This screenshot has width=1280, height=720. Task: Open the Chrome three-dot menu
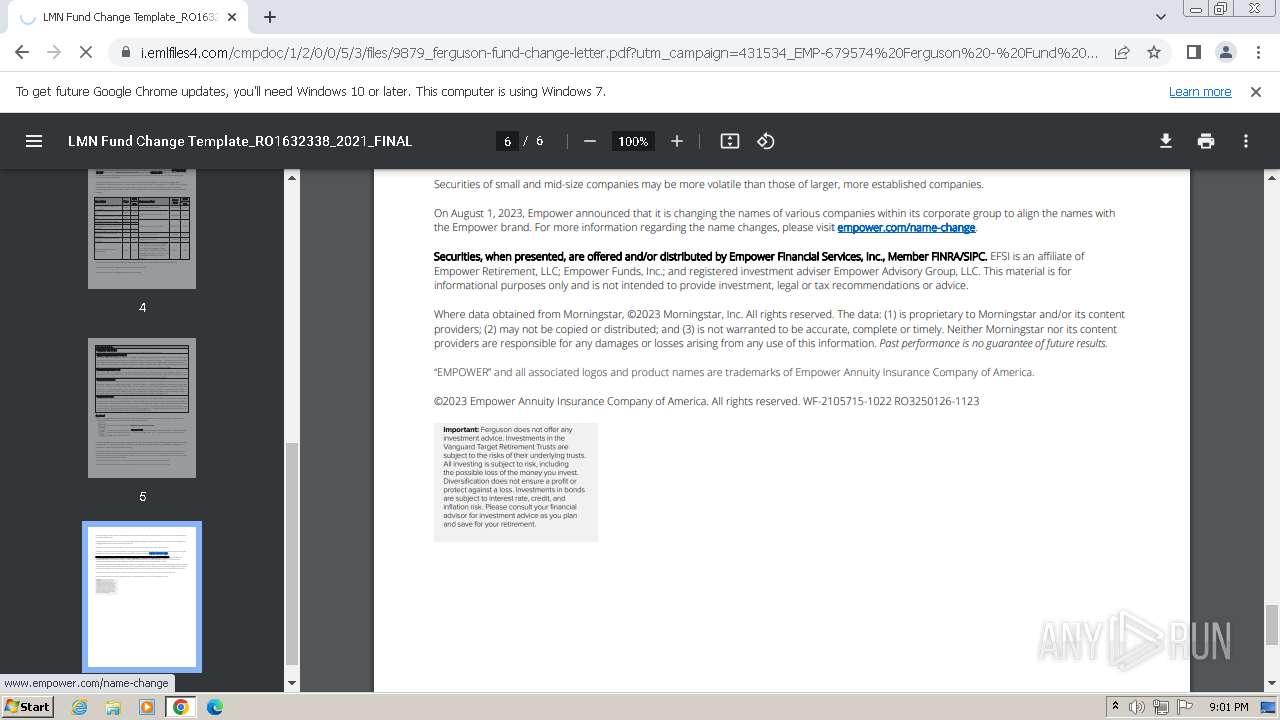[1257, 52]
